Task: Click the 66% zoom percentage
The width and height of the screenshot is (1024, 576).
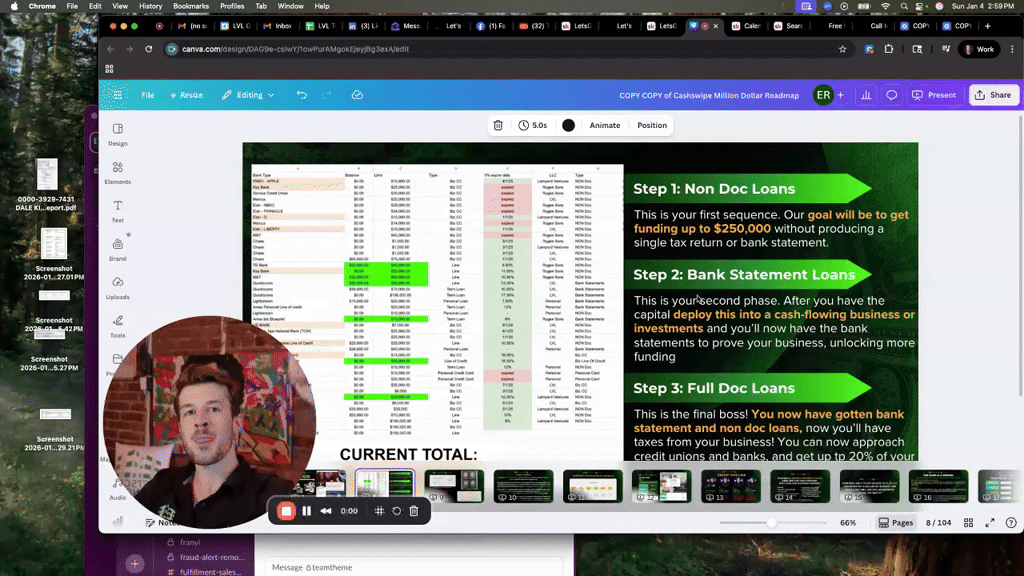Action: [x=848, y=522]
